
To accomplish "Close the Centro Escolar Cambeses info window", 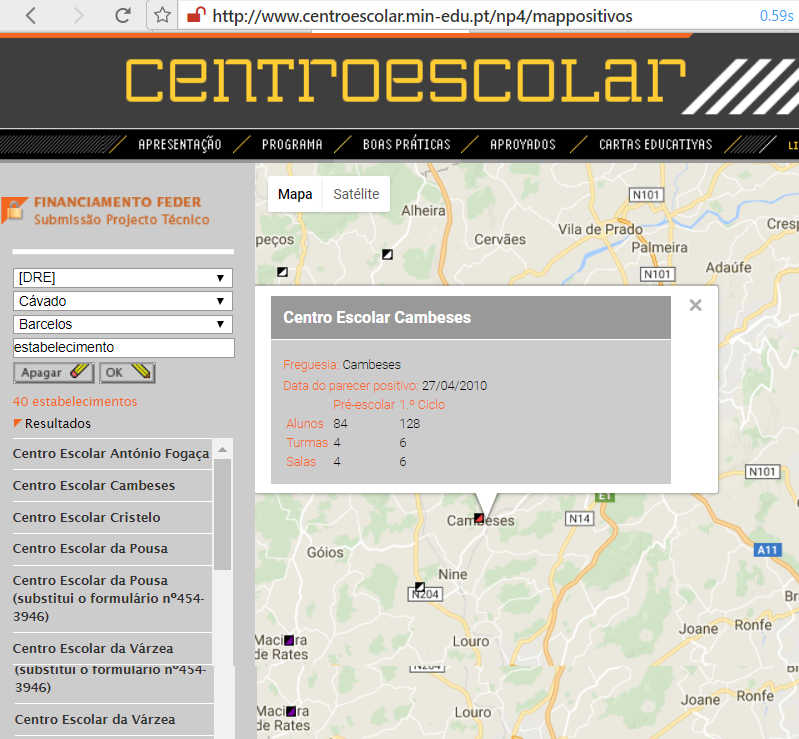I will pyautogui.click(x=696, y=305).
